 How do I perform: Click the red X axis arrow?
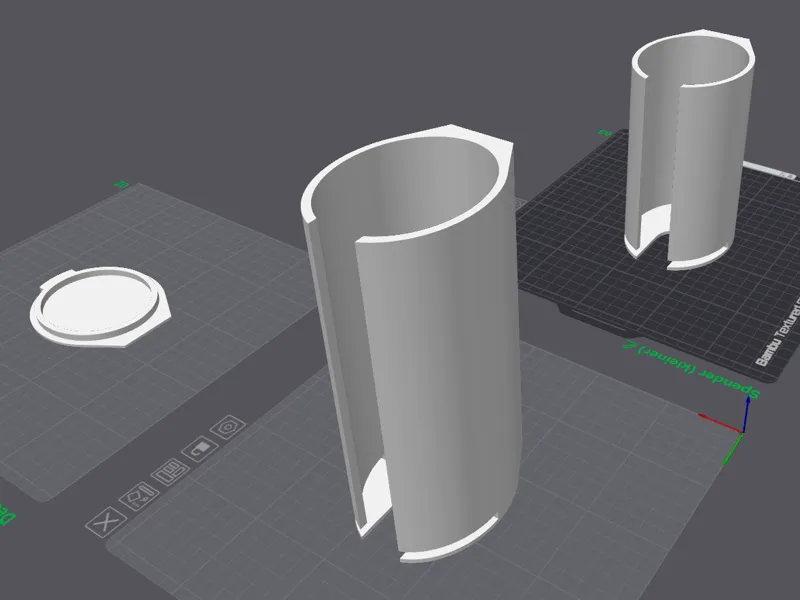click(x=719, y=423)
